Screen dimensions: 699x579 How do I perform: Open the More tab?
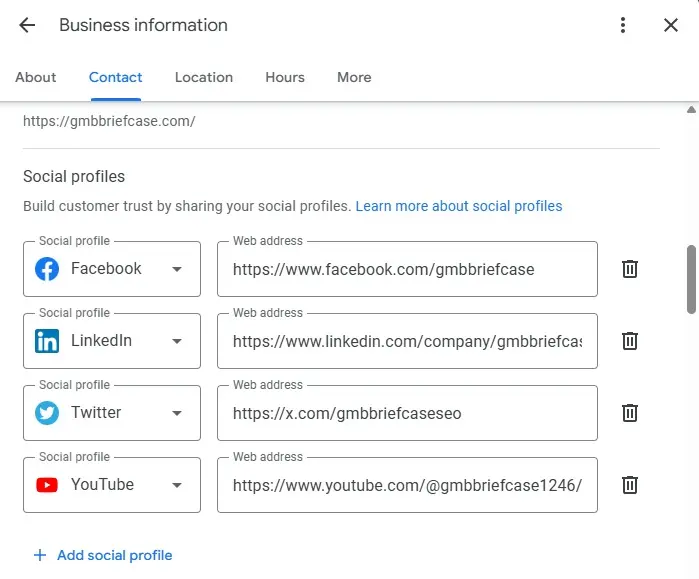click(x=354, y=77)
